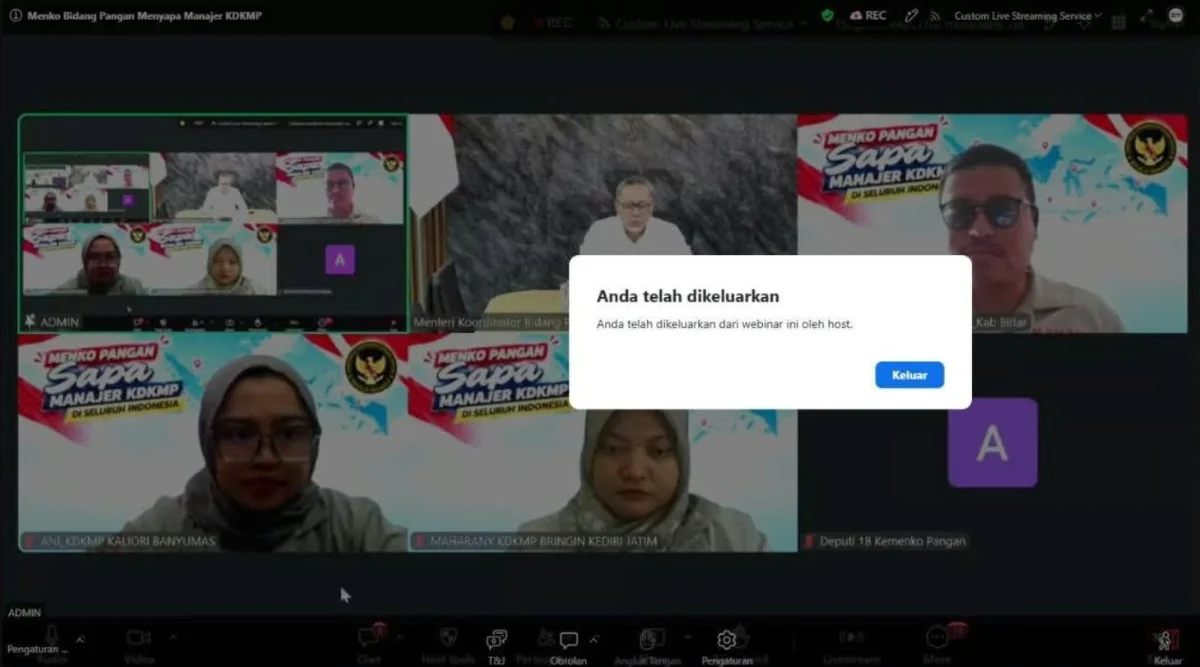Click the purple A avatar of Deputi 18
The height and width of the screenshot is (667, 1200).
(992, 442)
